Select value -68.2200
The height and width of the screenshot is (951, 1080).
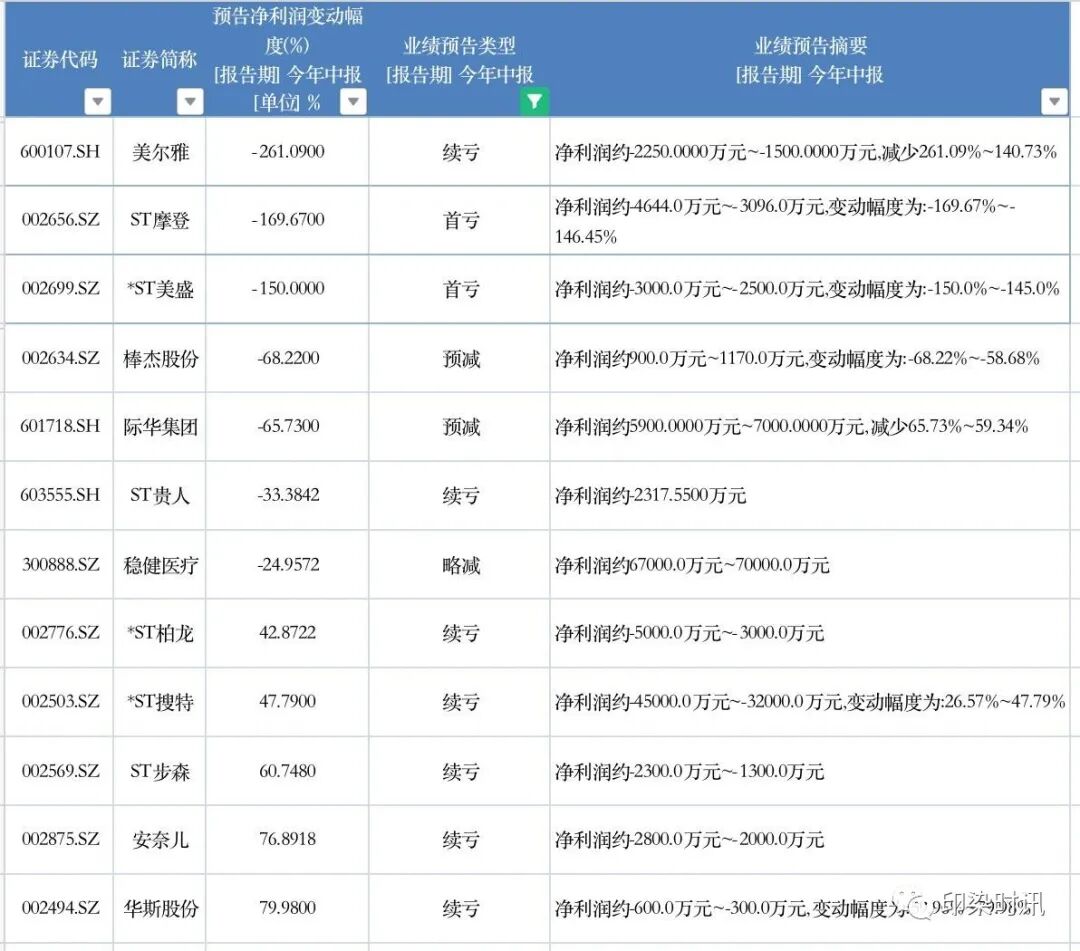pyautogui.click(x=287, y=358)
